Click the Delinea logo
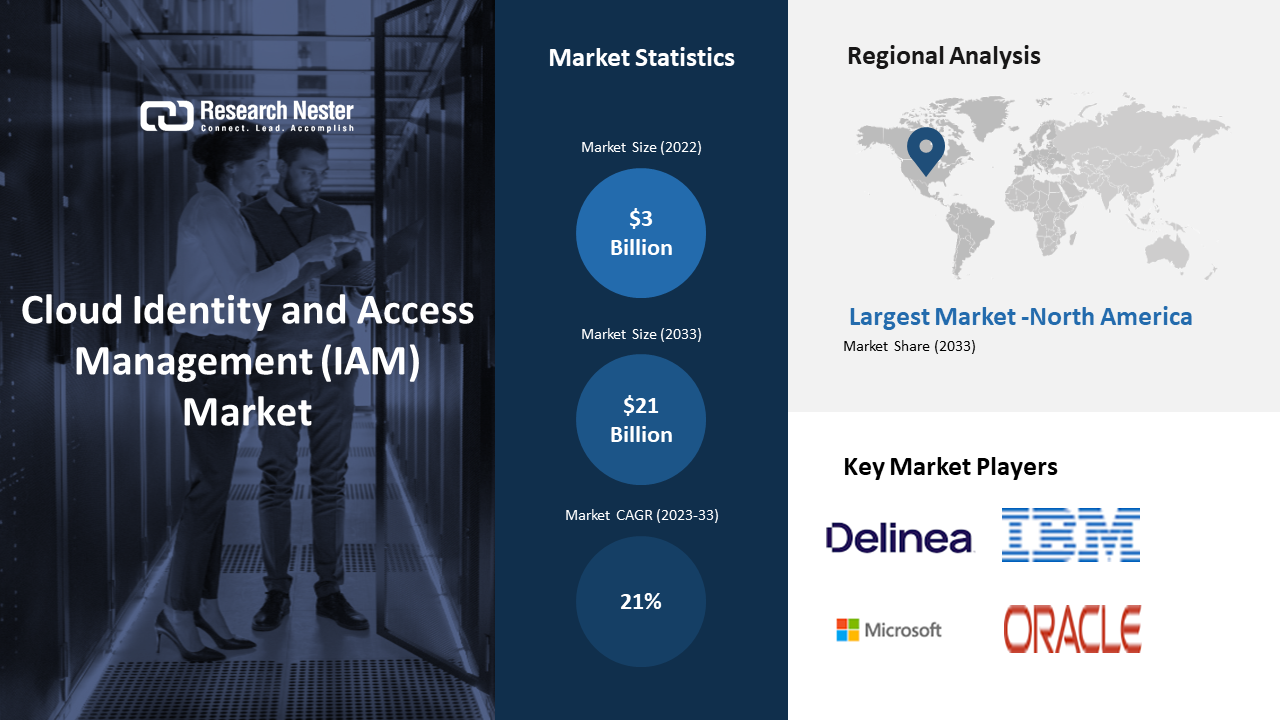This screenshot has height=720, width=1280. 899,538
